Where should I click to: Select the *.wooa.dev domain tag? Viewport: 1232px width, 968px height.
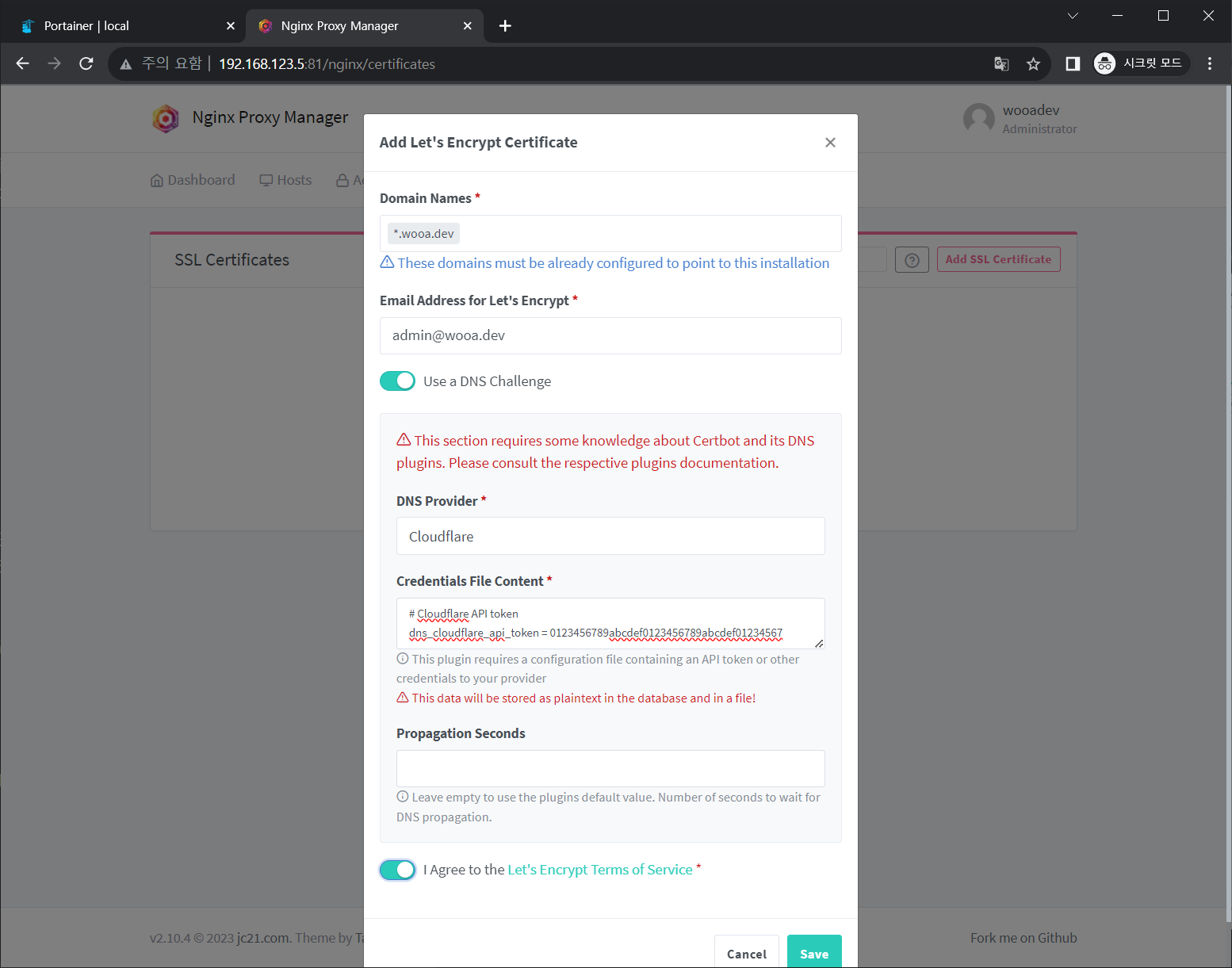pos(423,233)
